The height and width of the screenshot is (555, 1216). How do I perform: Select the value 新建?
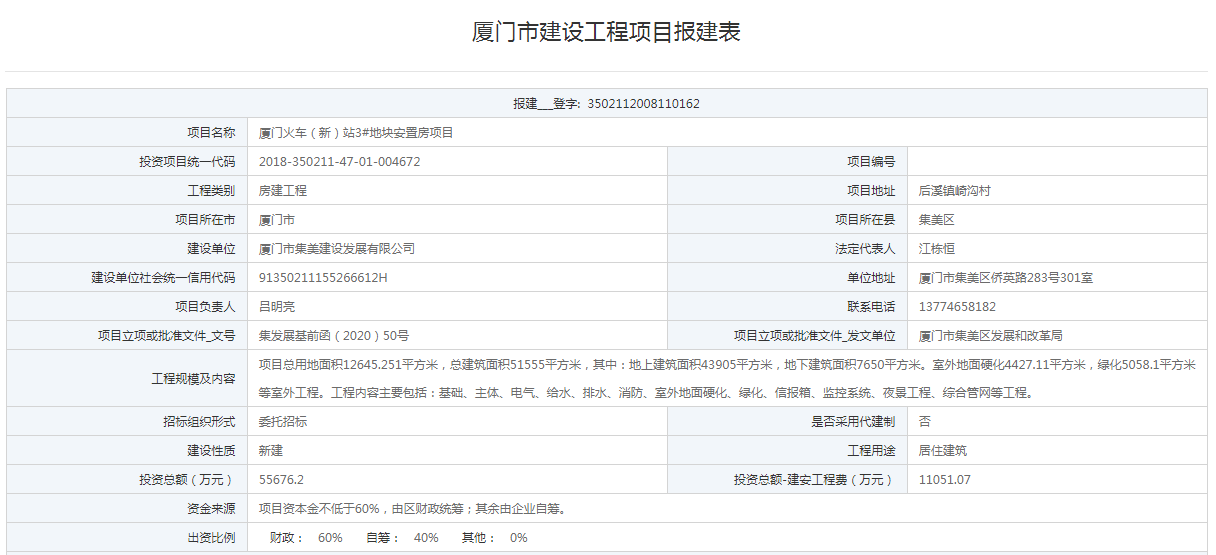271,451
